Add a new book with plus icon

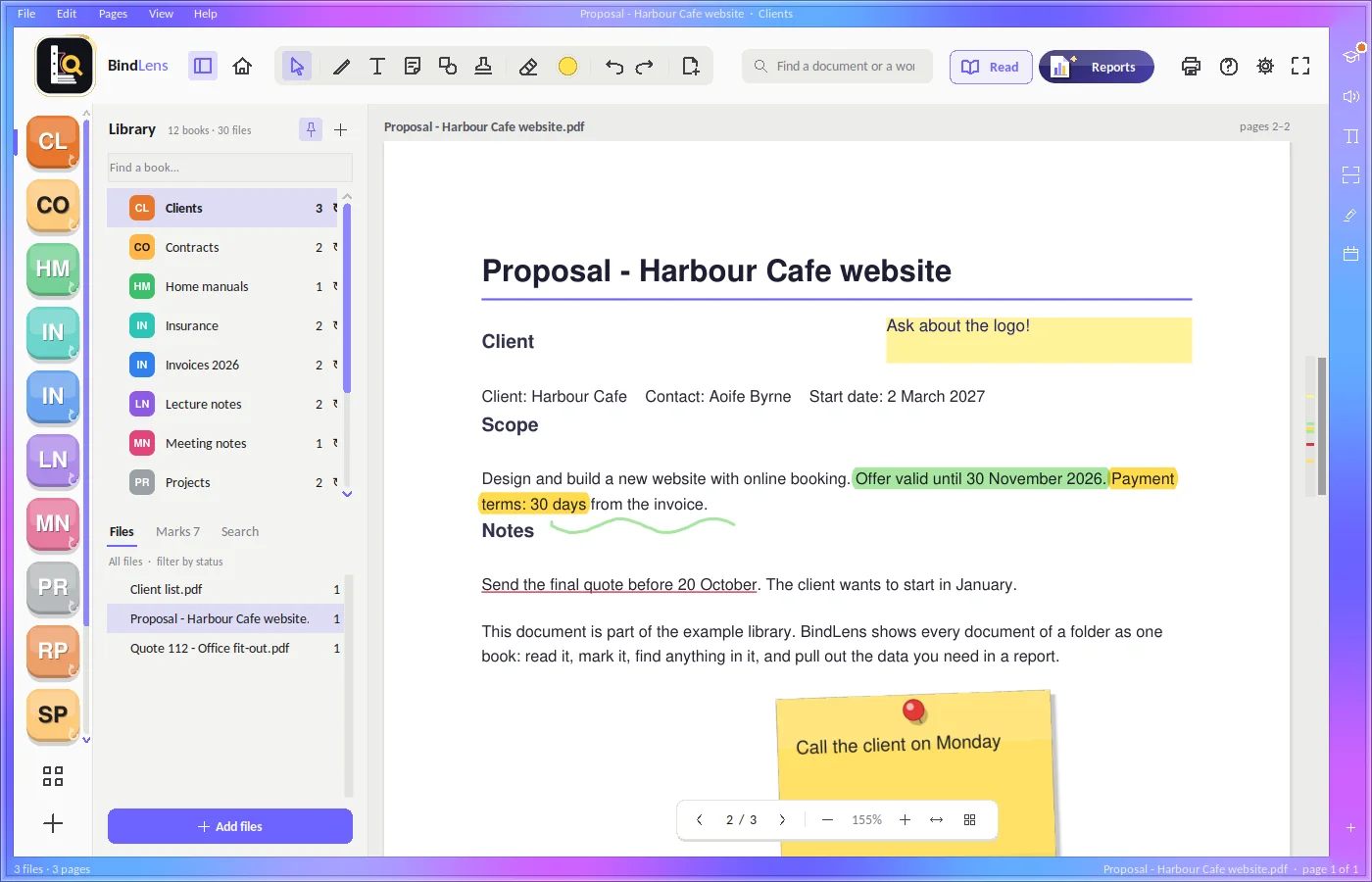(x=340, y=129)
